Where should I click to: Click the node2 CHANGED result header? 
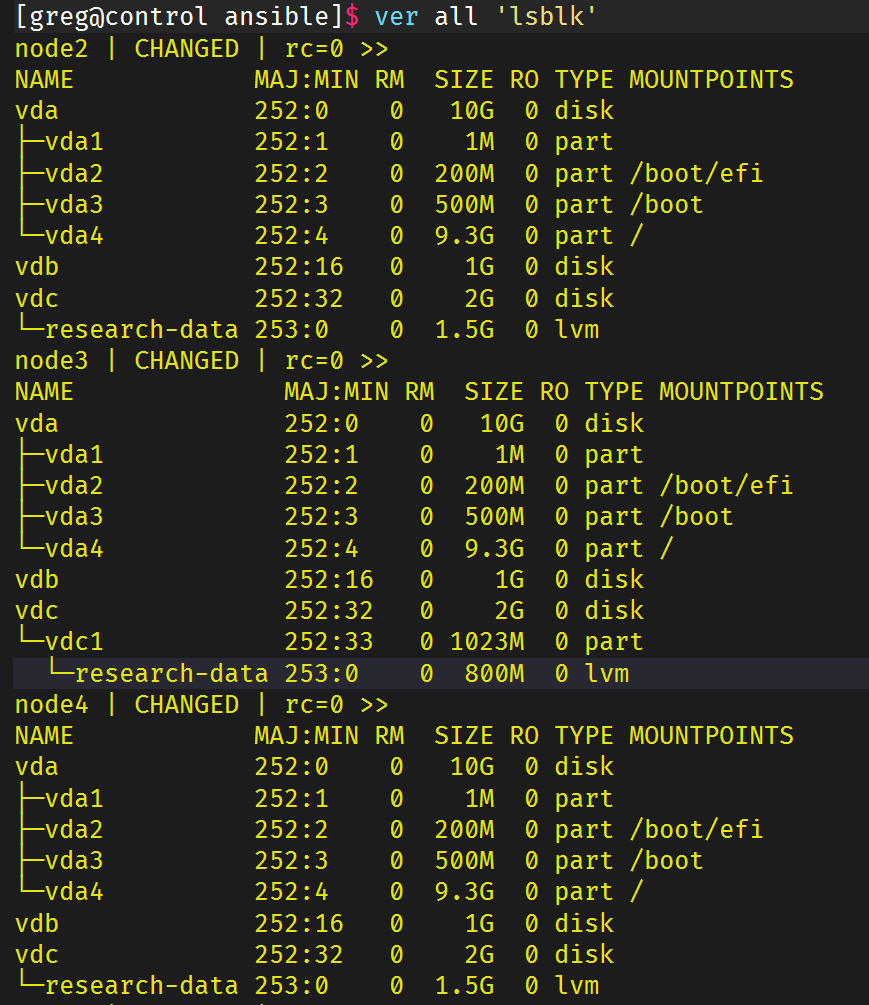coord(200,49)
